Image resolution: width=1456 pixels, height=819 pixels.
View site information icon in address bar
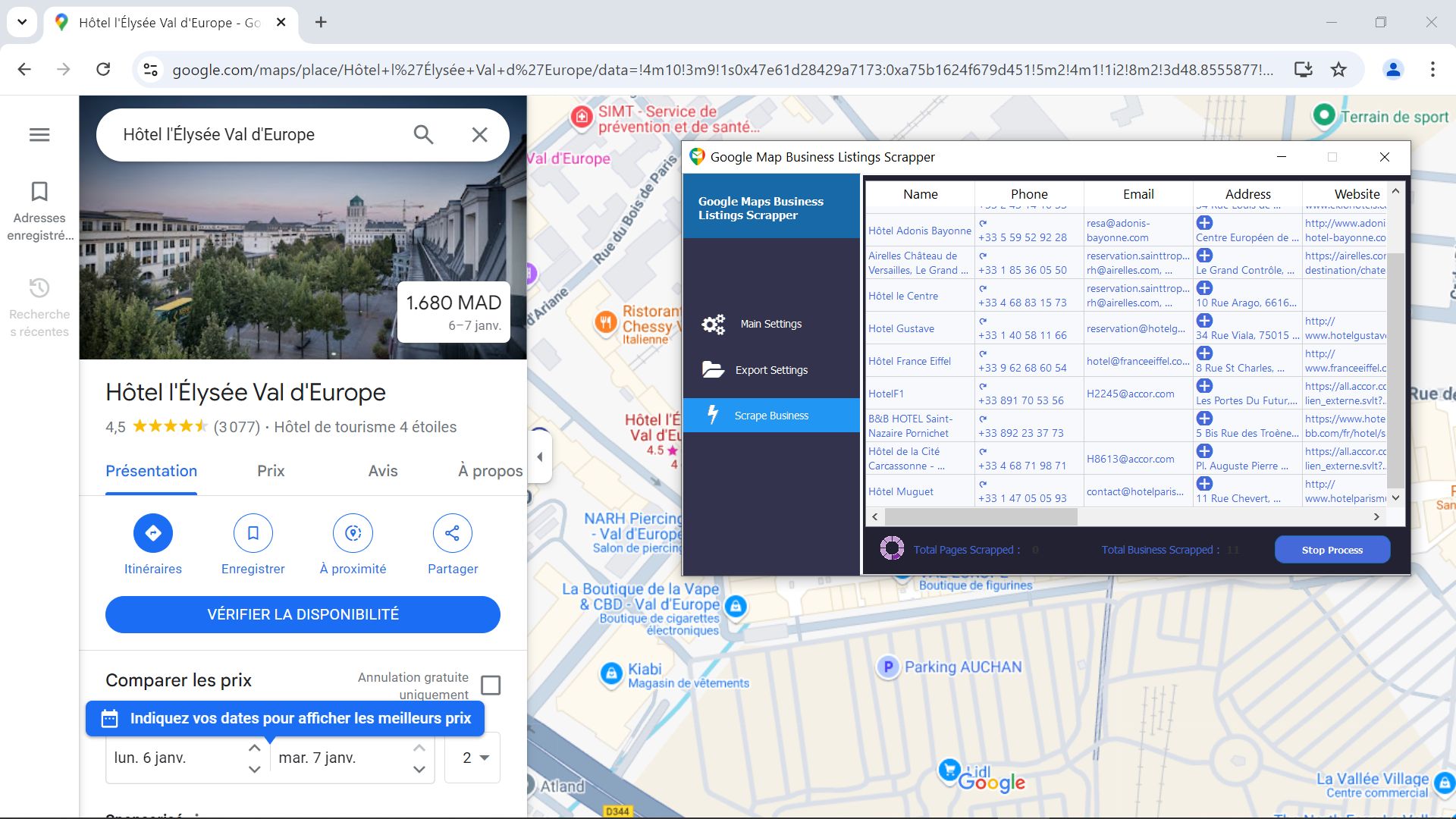pyautogui.click(x=151, y=70)
